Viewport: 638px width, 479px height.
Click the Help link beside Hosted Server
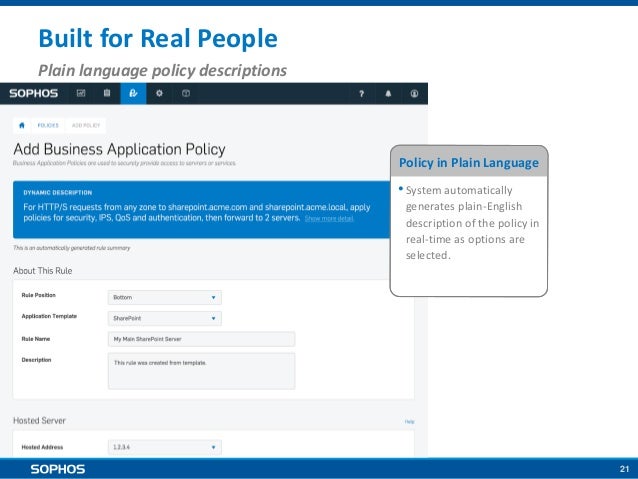(x=409, y=422)
